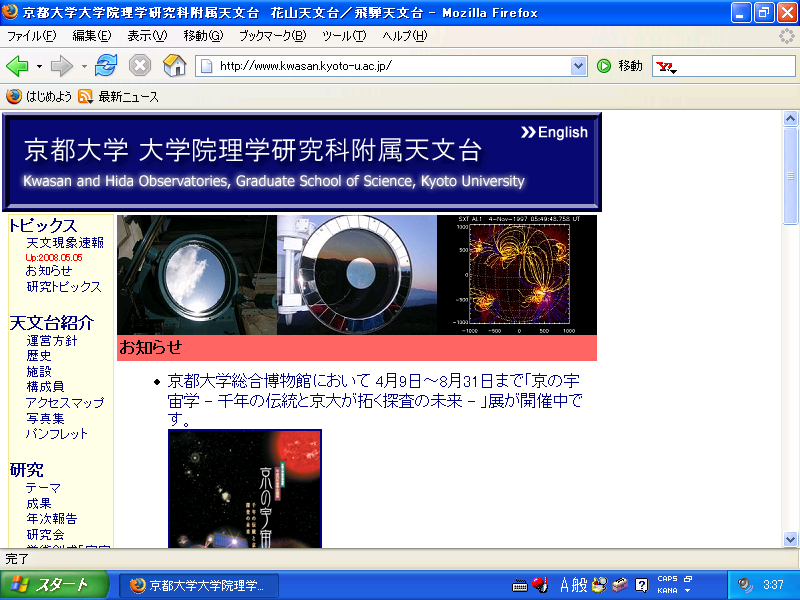Open the ヘルプ(H) menu
800x600 pixels.
[405, 36]
